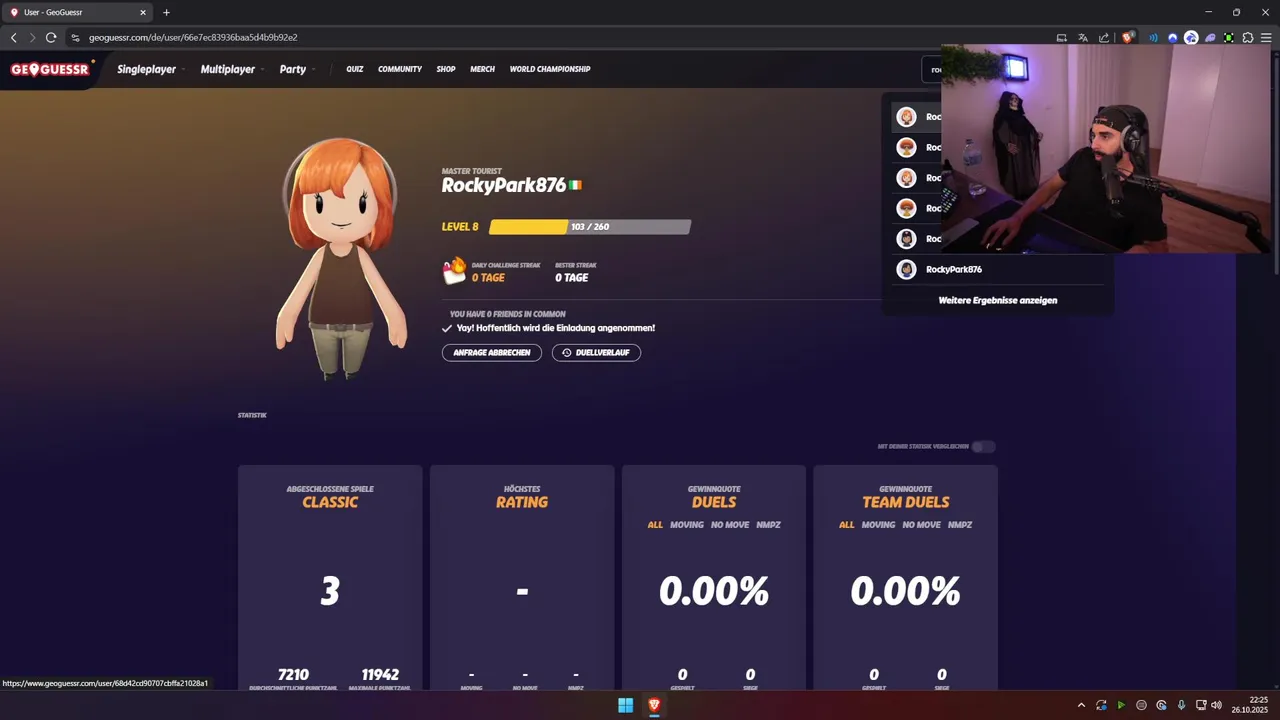Go back with the browser back arrow

(x=14, y=37)
